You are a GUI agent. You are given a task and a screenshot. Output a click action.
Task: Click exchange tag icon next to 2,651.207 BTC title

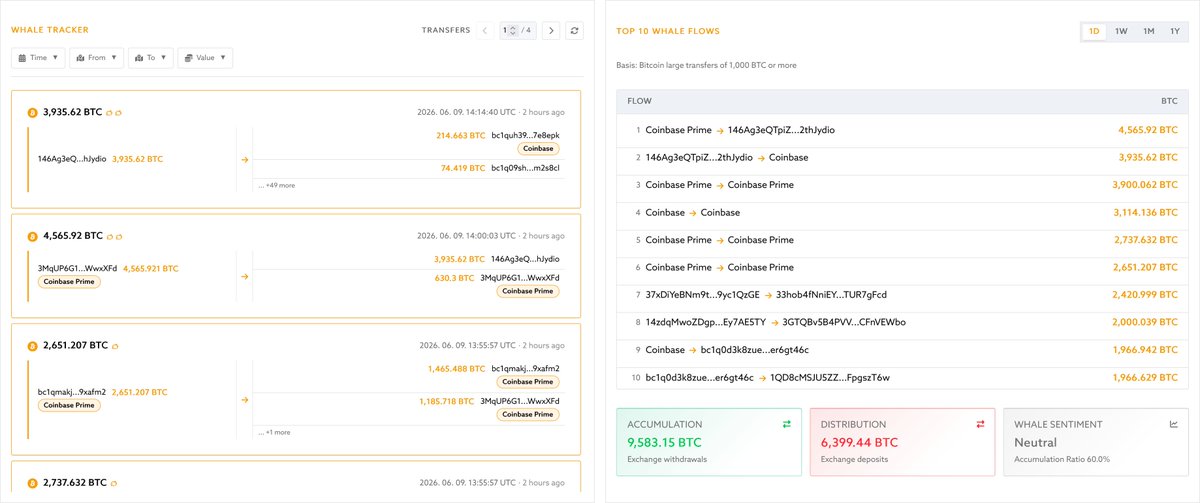pyautogui.click(x=115, y=346)
